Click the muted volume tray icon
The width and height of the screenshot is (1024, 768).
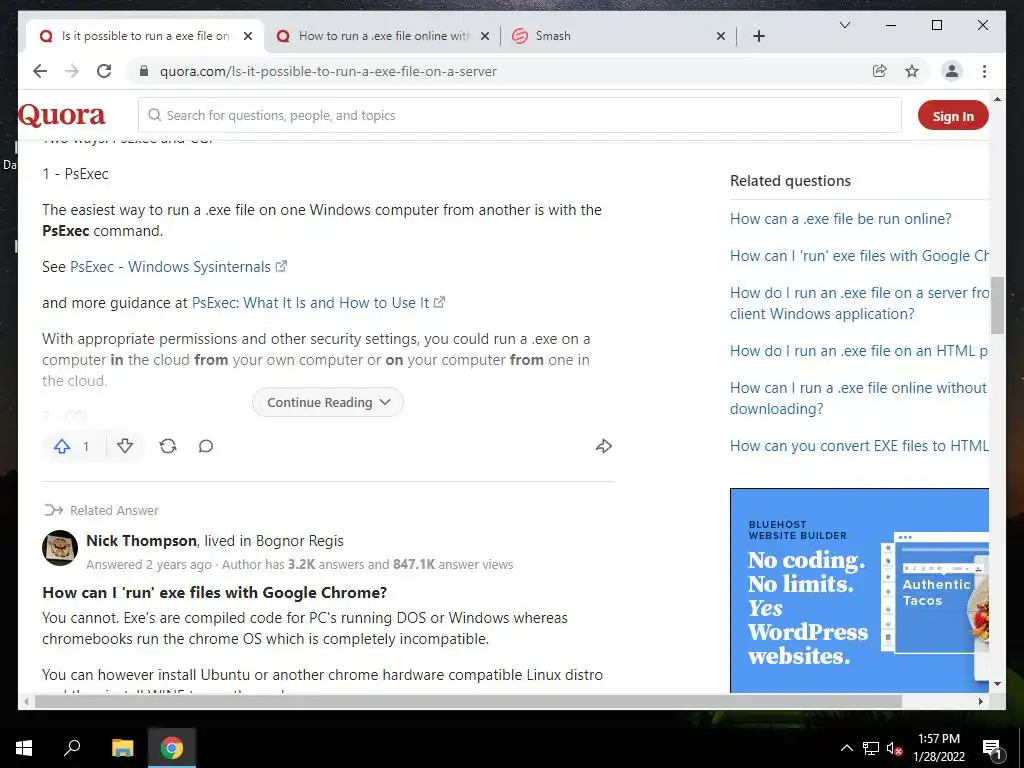[894, 748]
